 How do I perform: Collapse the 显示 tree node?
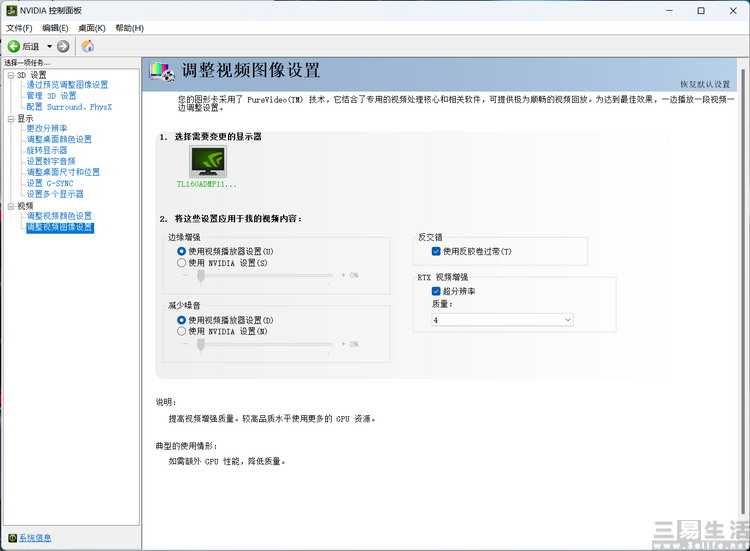pos(11,119)
